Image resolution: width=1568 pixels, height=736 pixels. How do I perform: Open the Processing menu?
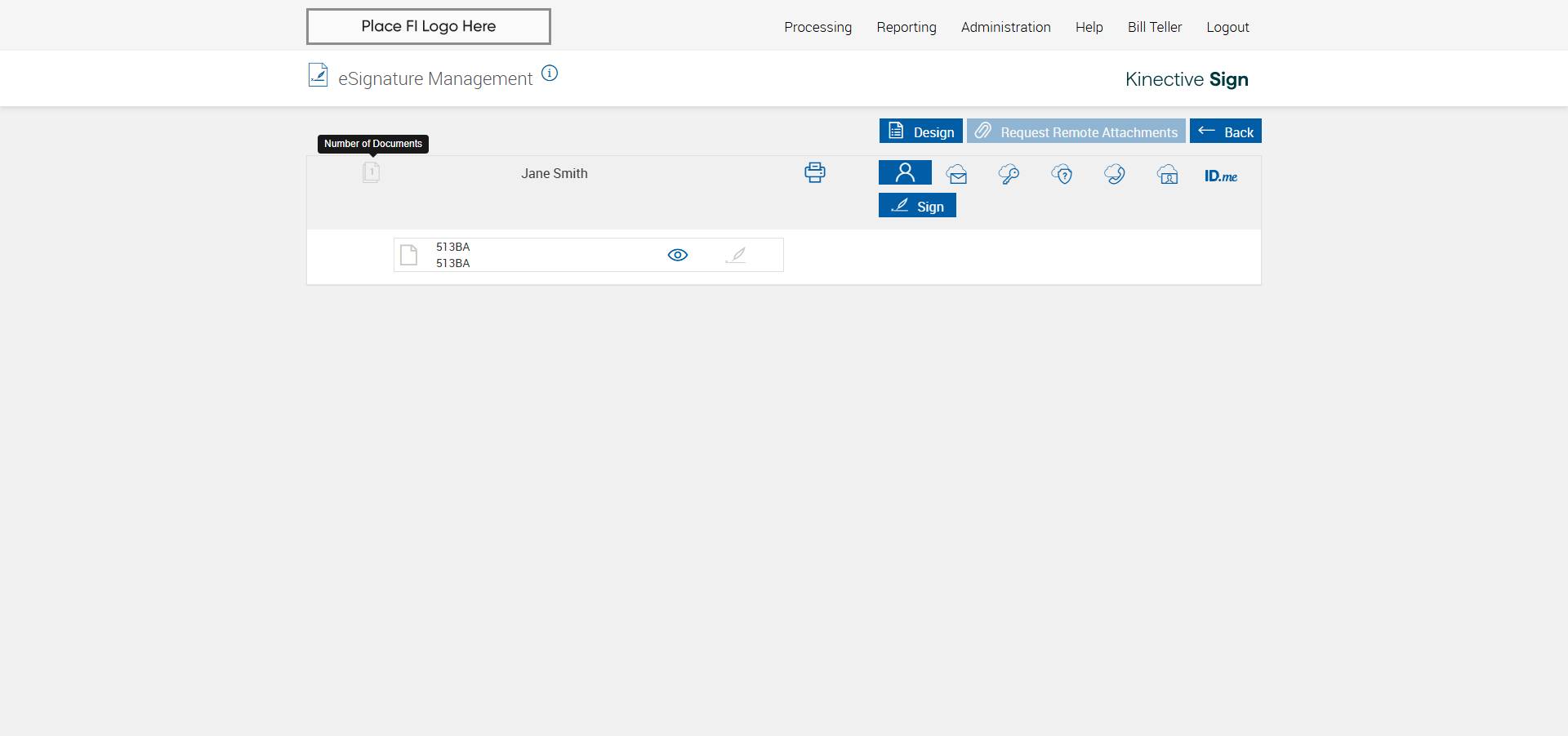817,27
